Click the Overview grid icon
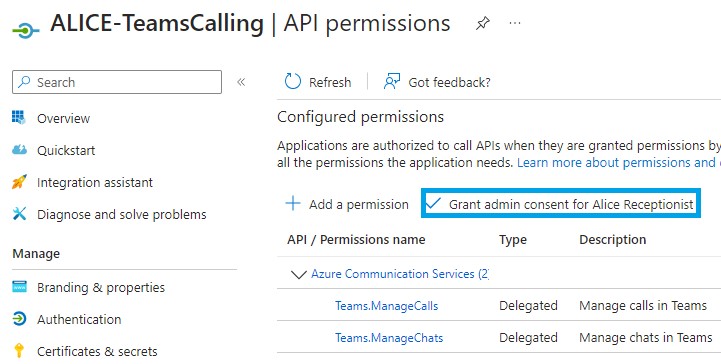Screen dimensions: 721x364 tap(19, 118)
